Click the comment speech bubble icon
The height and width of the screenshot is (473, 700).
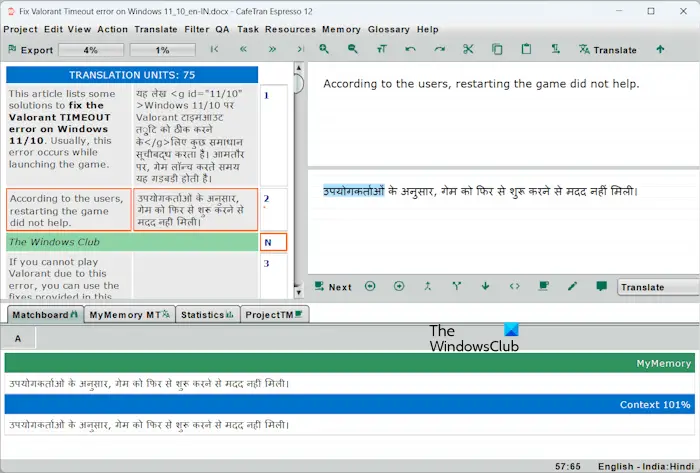tap(601, 286)
